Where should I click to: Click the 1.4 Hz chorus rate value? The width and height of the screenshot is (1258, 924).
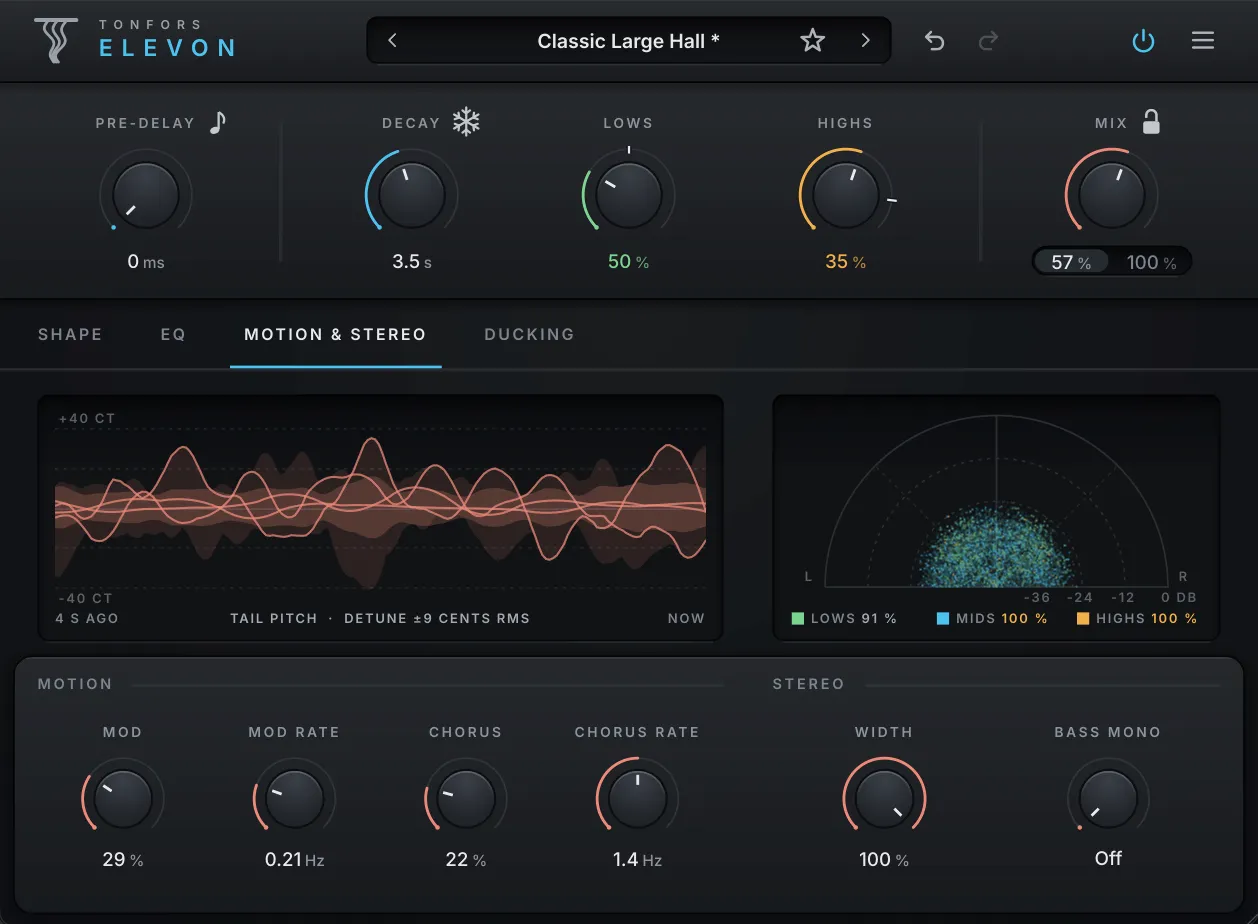pos(637,859)
